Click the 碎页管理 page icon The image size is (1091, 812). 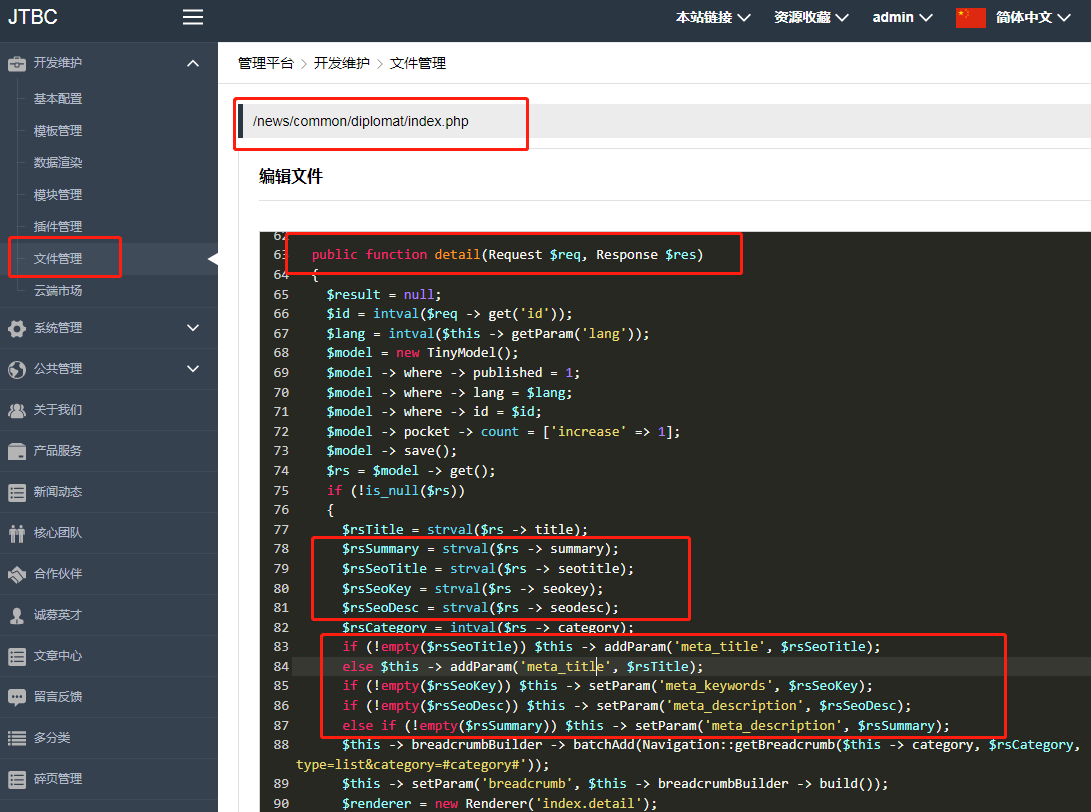click(x=17, y=779)
